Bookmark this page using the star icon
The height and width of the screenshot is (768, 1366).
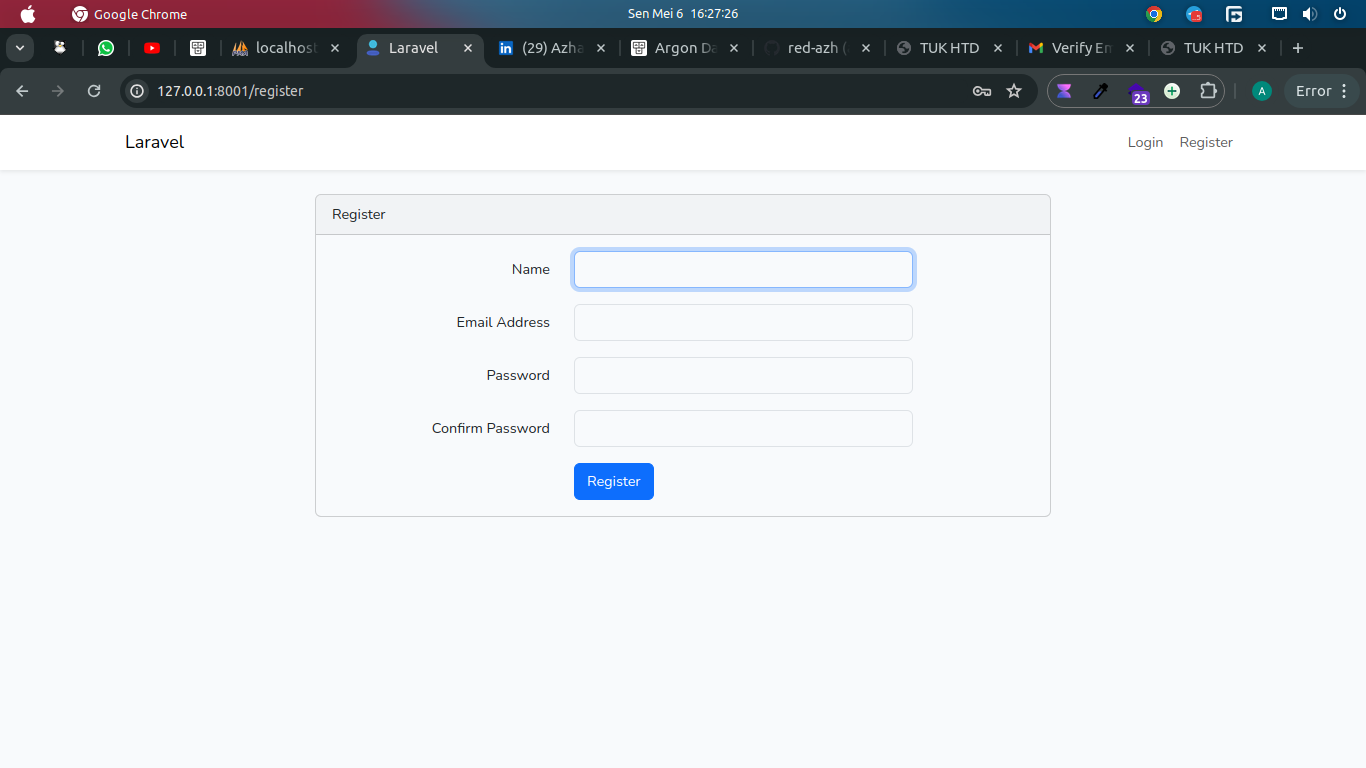coord(1014,91)
